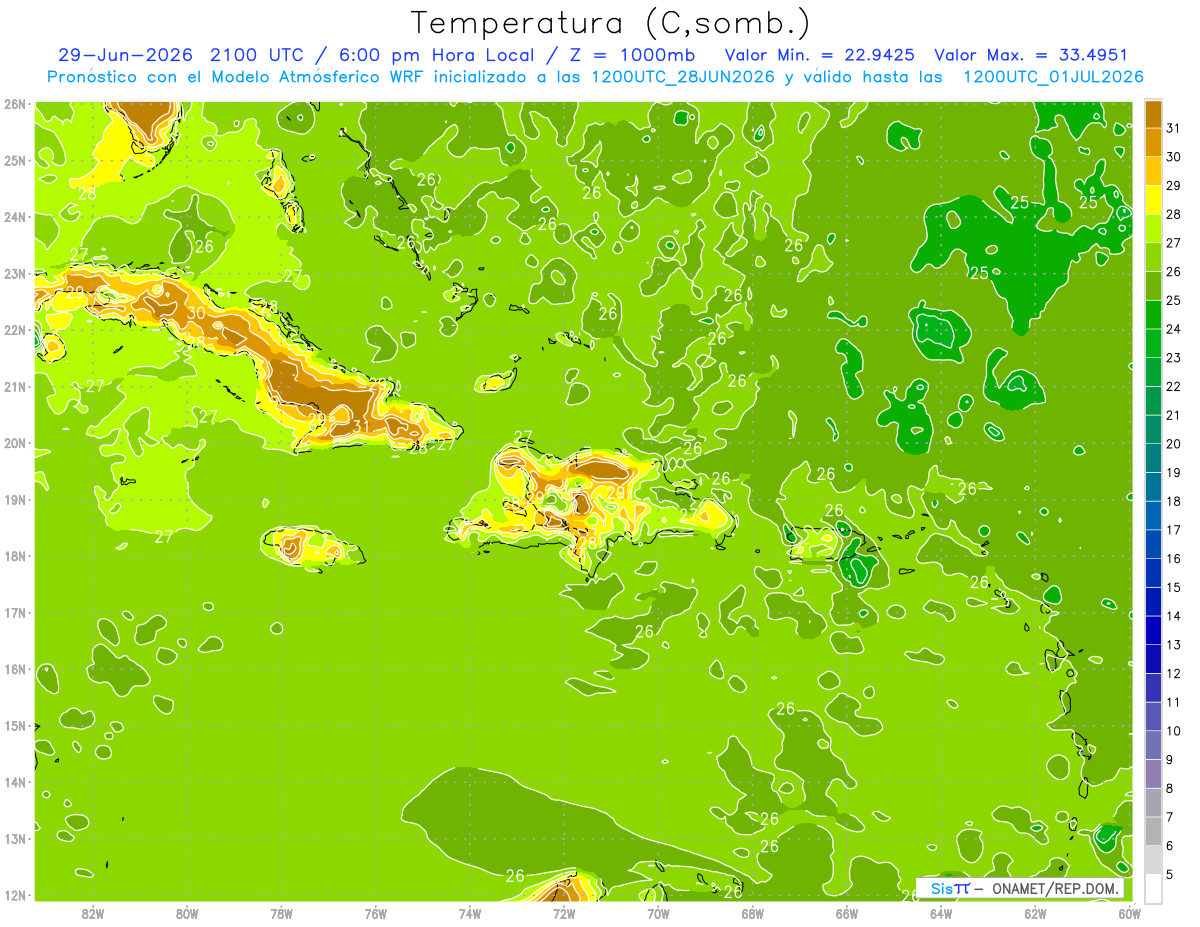Click legend scale label "13"

click(x=1174, y=645)
